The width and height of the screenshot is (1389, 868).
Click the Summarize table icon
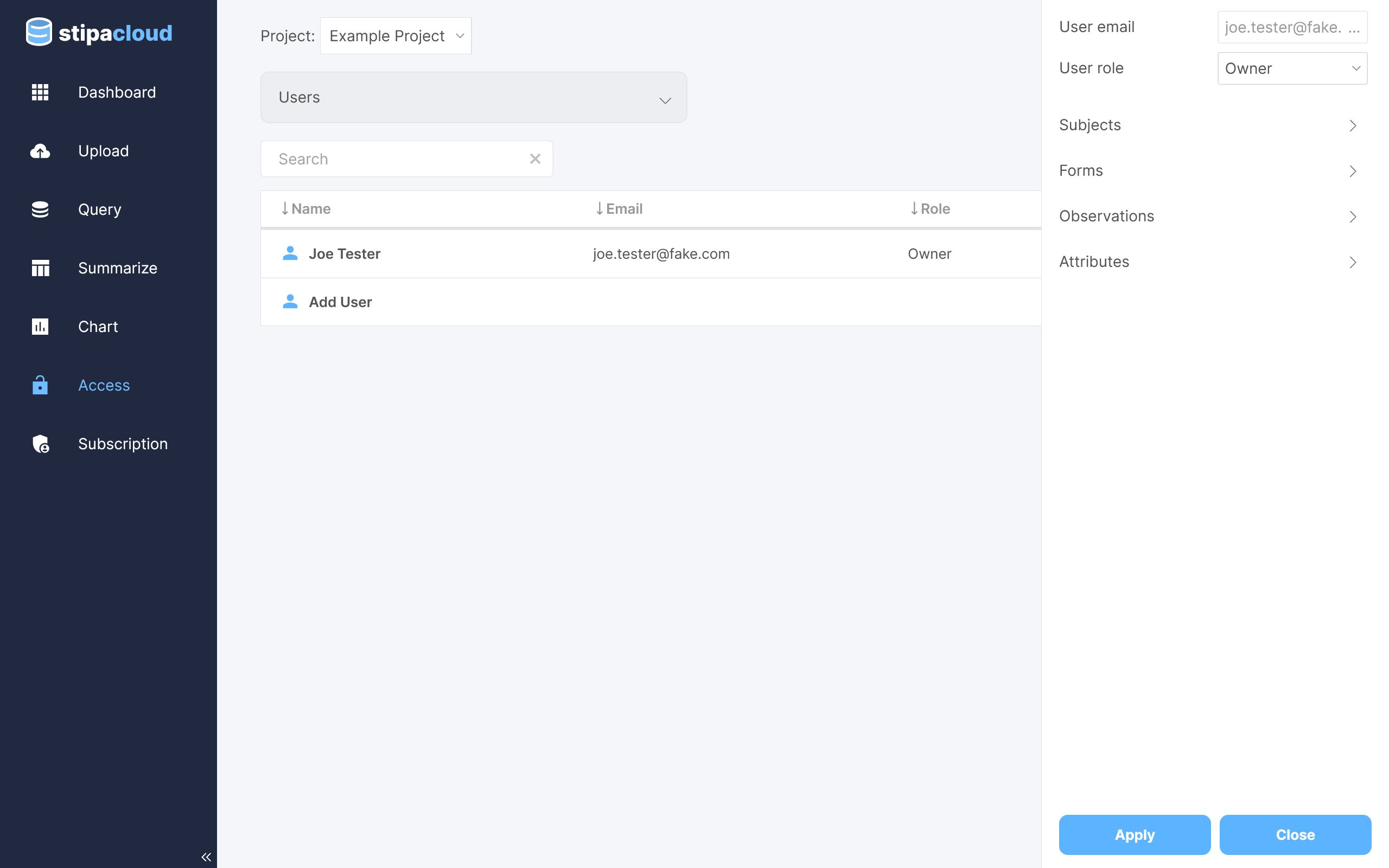point(40,268)
